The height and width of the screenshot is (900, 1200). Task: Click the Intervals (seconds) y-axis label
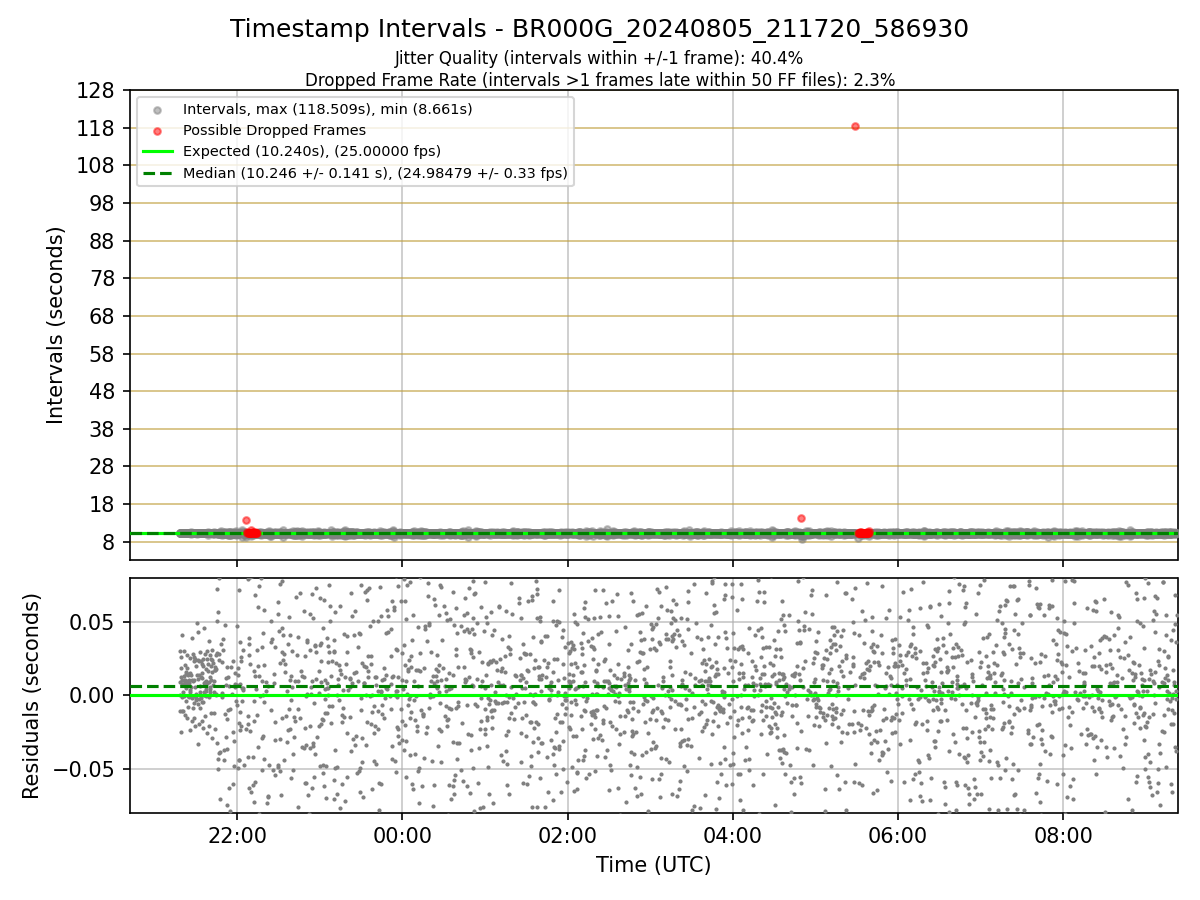(x=55, y=325)
